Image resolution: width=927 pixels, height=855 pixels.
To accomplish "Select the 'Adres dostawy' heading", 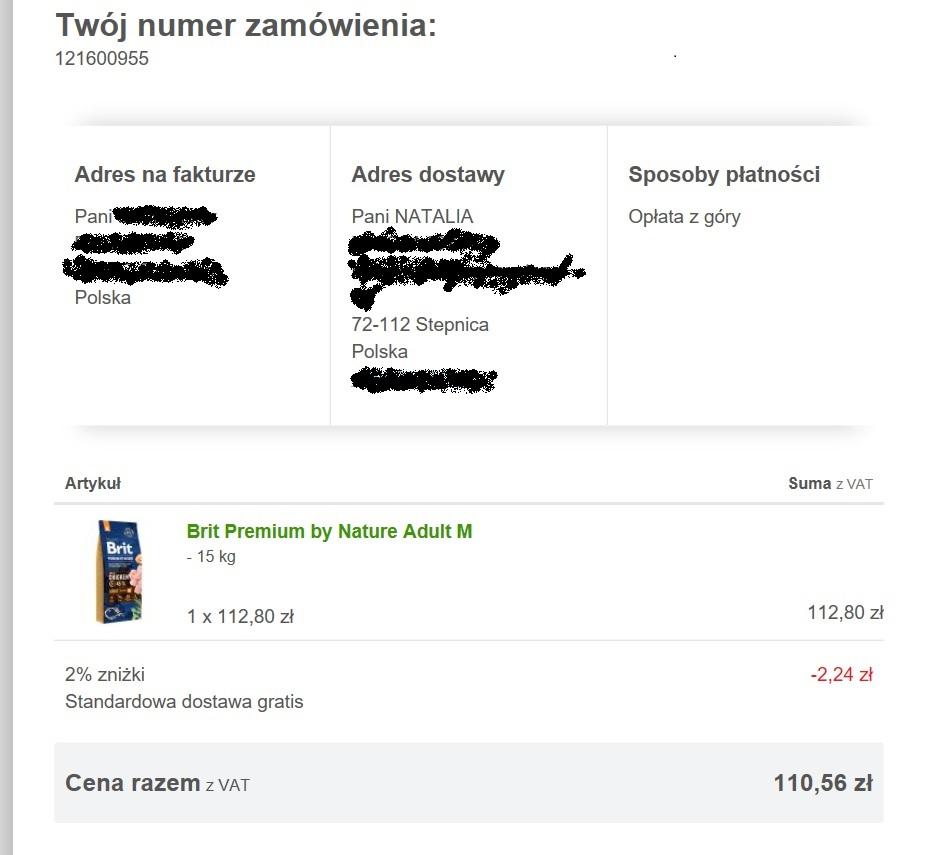I will [x=428, y=175].
